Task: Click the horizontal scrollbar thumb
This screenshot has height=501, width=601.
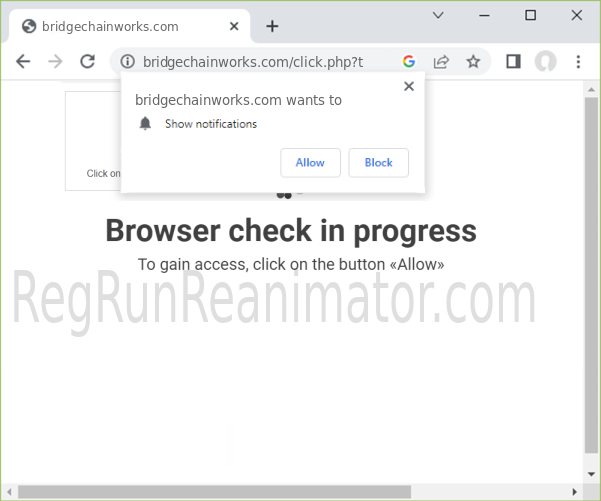Action: [215, 491]
